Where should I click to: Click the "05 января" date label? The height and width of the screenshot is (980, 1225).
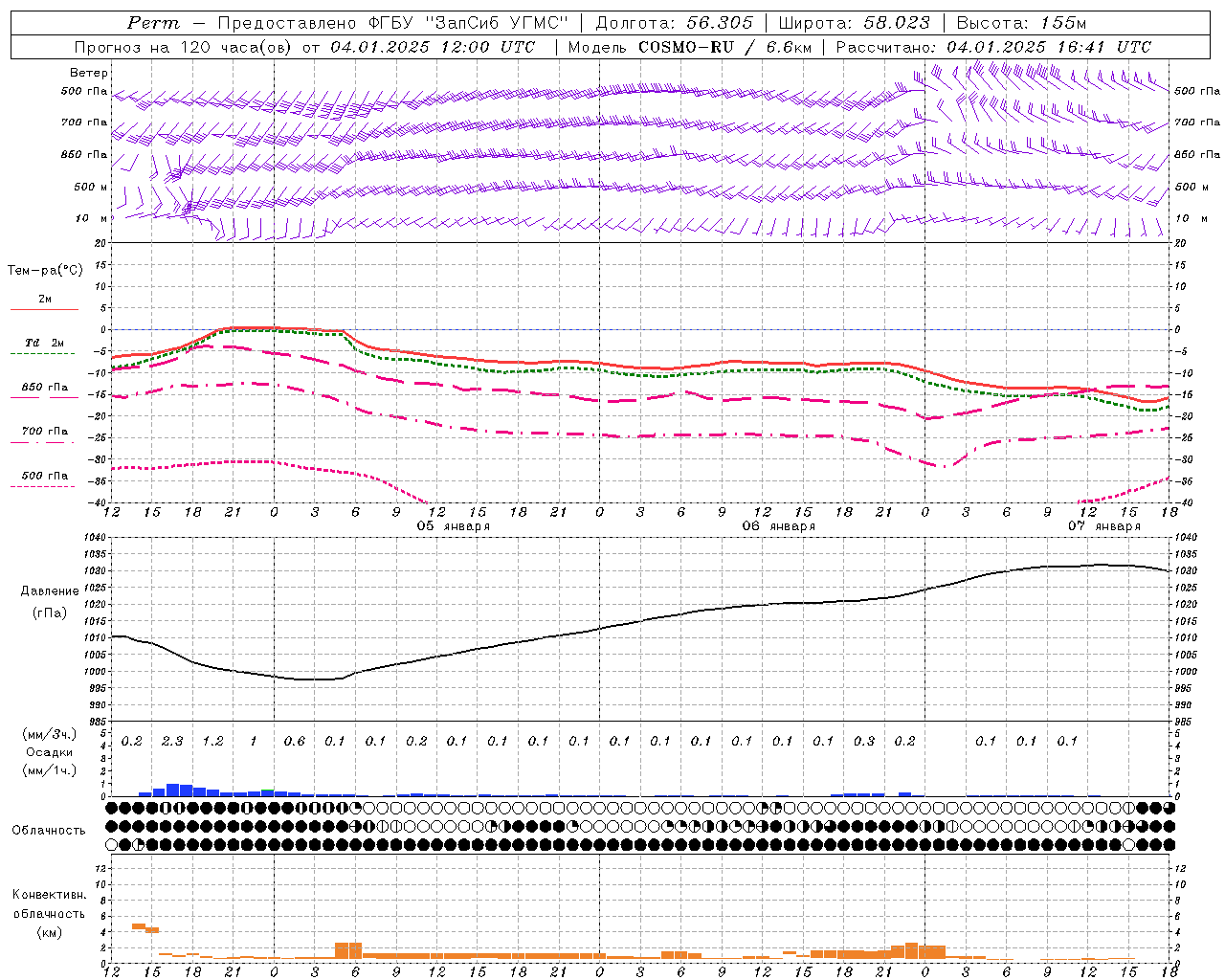[454, 526]
